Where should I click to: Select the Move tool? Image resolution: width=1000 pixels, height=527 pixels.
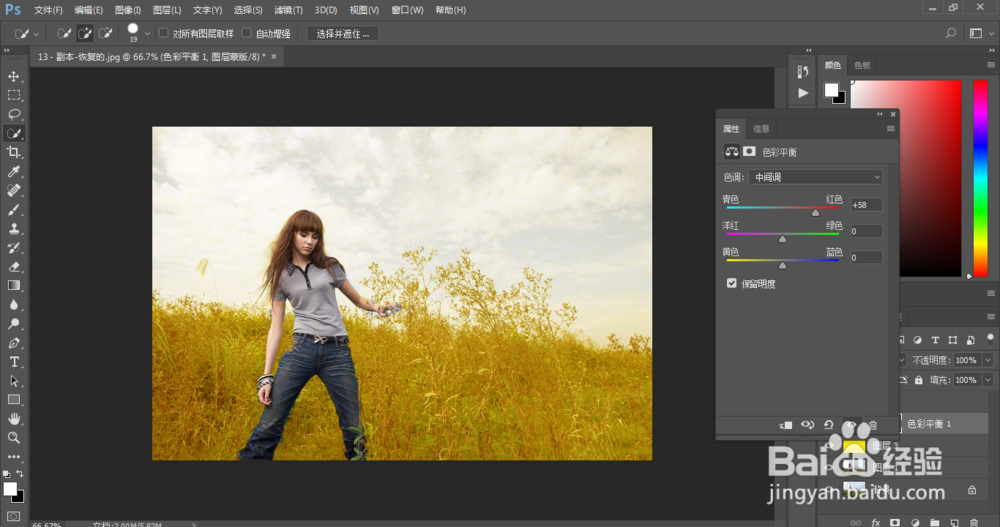pyautogui.click(x=13, y=77)
